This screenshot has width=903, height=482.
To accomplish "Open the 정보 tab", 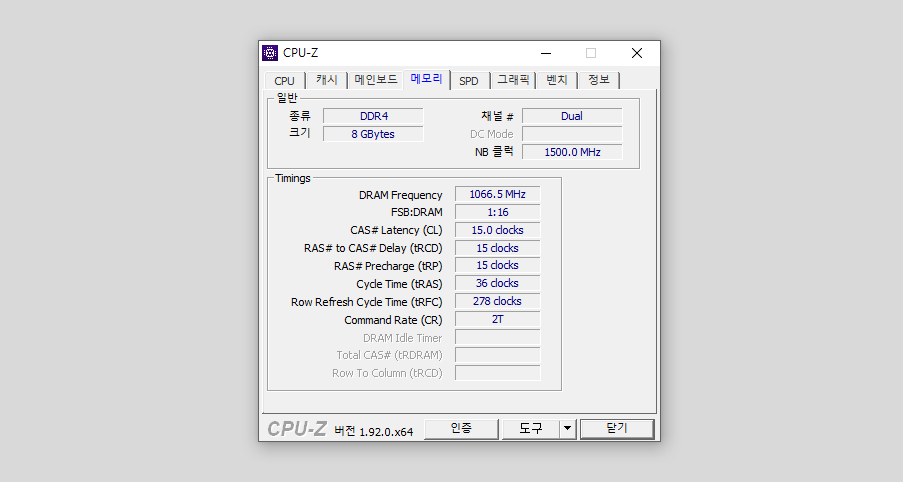I will pos(598,80).
